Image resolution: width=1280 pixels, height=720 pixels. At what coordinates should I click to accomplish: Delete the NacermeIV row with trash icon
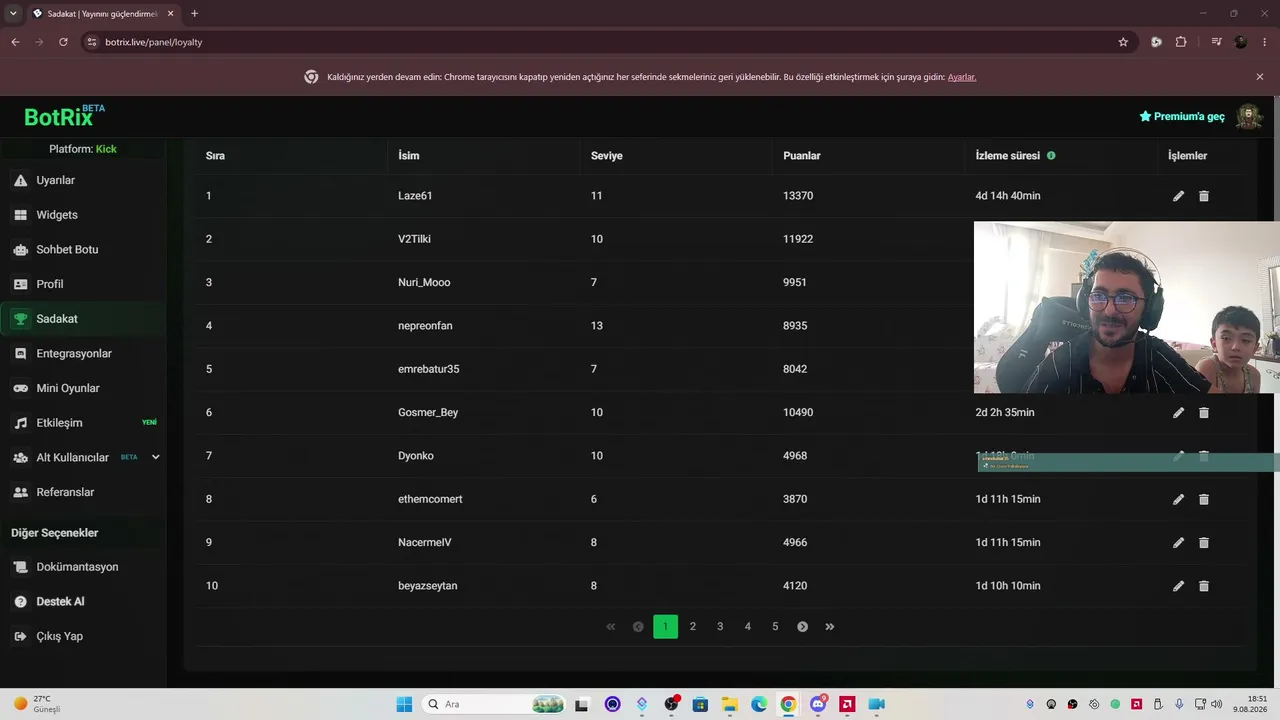click(1204, 543)
